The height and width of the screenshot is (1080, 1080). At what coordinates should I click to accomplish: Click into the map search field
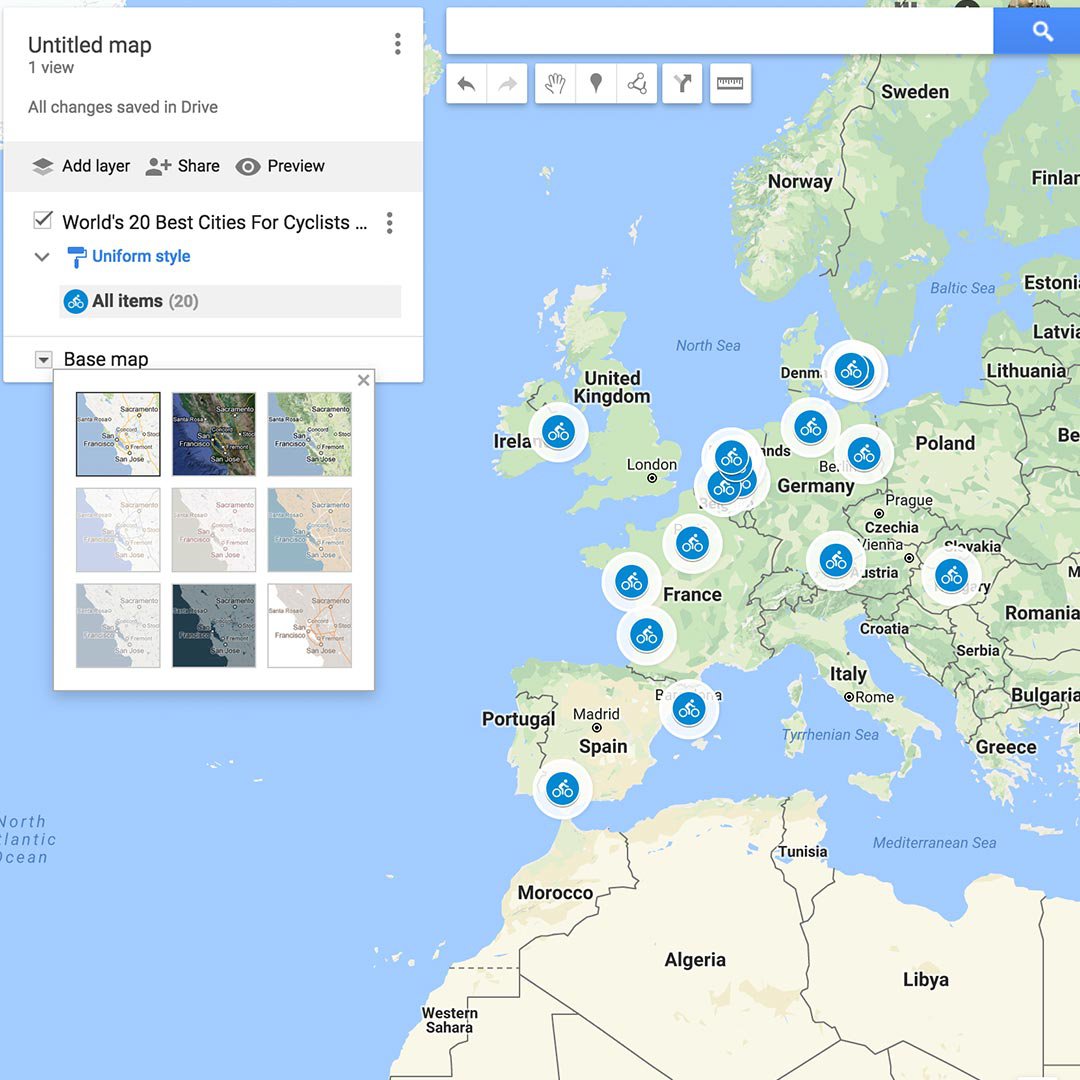(720, 31)
